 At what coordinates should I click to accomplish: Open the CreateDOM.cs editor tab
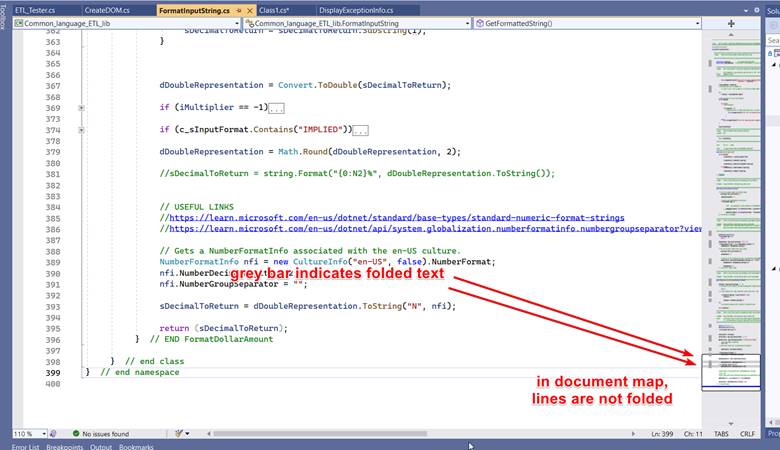click(x=107, y=10)
